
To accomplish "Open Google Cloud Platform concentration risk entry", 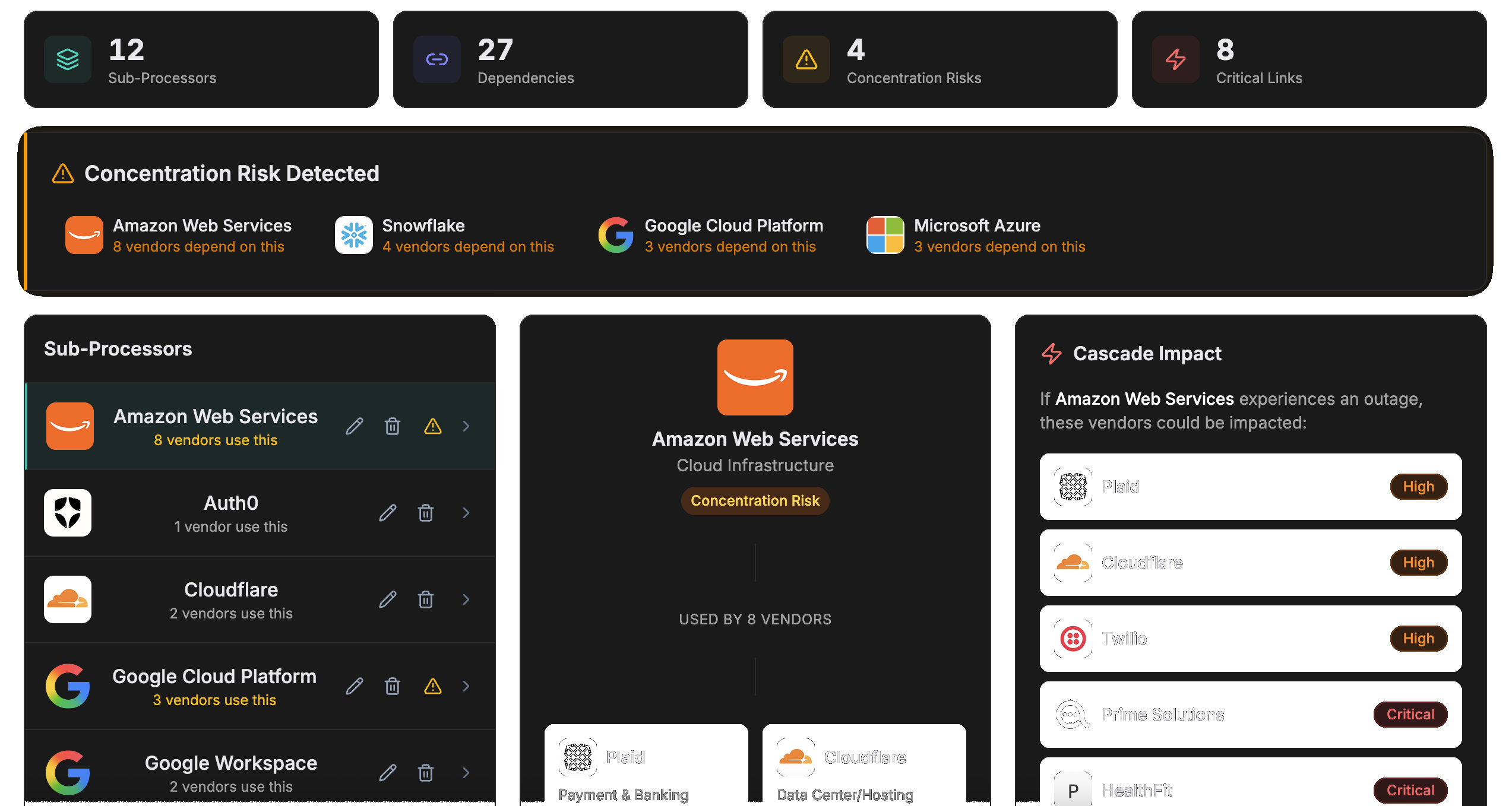I will click(x=710, y=235).
